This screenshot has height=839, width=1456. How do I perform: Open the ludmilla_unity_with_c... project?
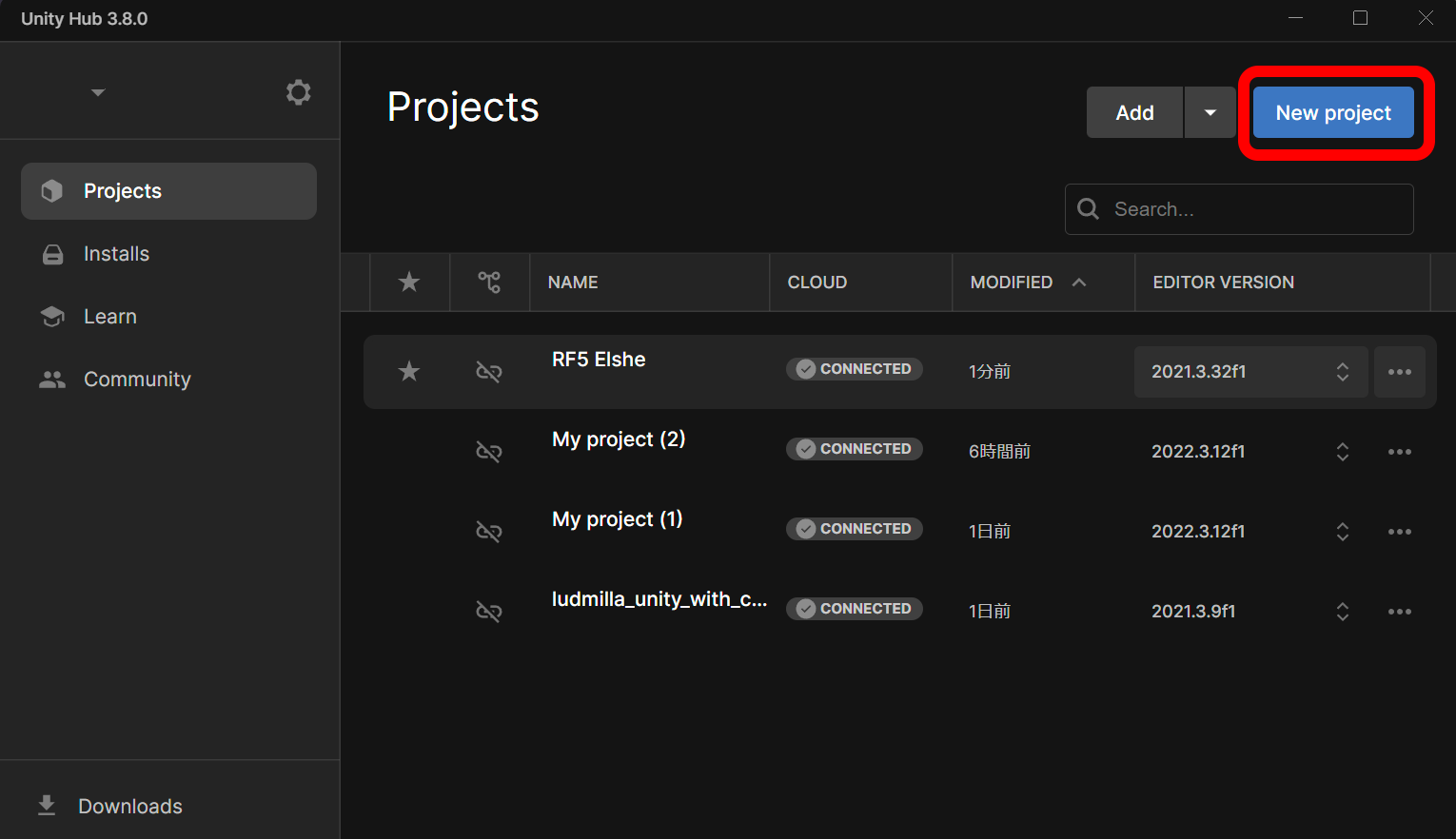coord(659,599)
